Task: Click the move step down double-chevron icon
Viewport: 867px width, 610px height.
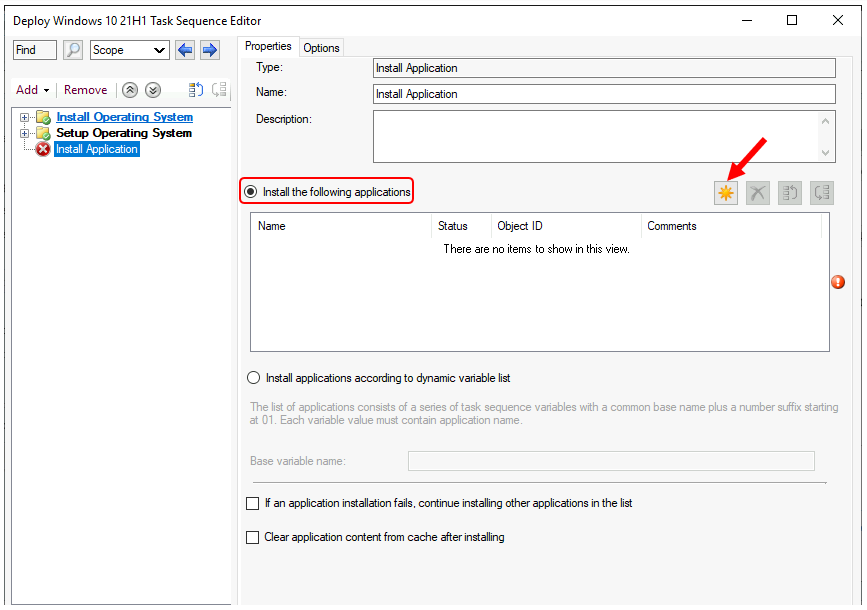Action: click(x=153, y=90)
